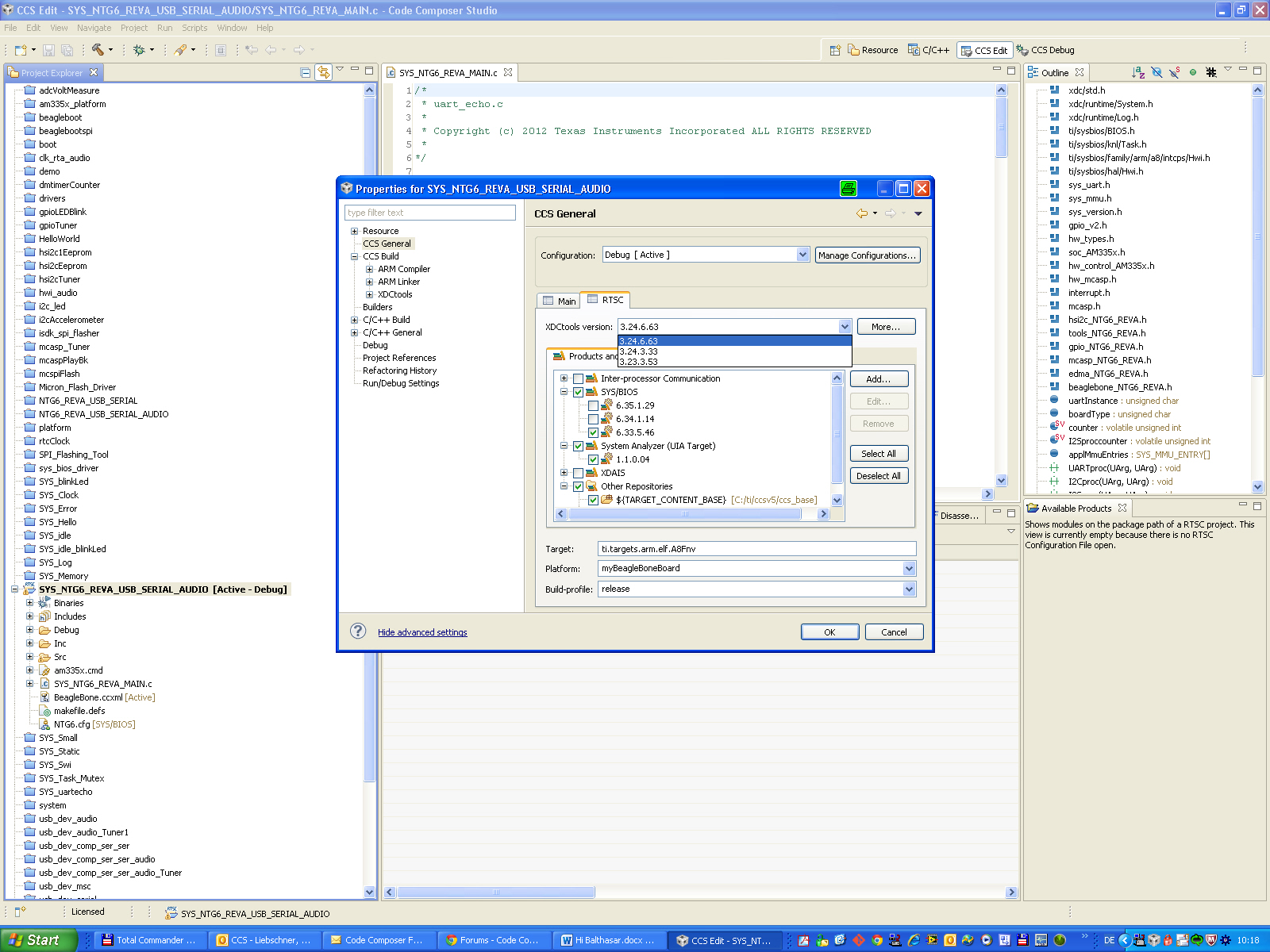Collapse the CCS Build properties node
1270x952 pixels.
[x=354, y=256]
